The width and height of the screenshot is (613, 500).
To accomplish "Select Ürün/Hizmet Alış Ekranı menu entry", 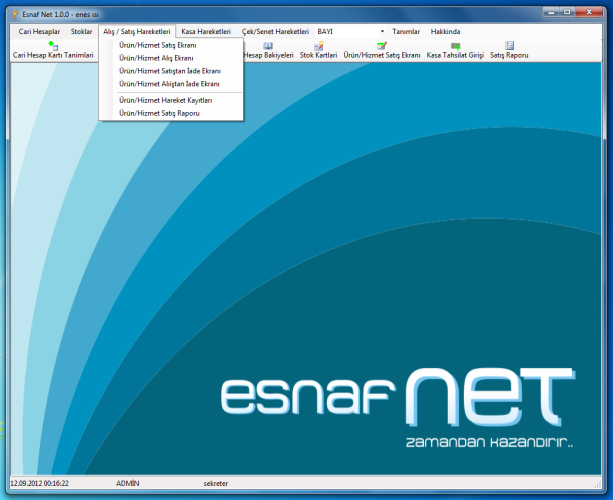I will click(x=171, y=58).
